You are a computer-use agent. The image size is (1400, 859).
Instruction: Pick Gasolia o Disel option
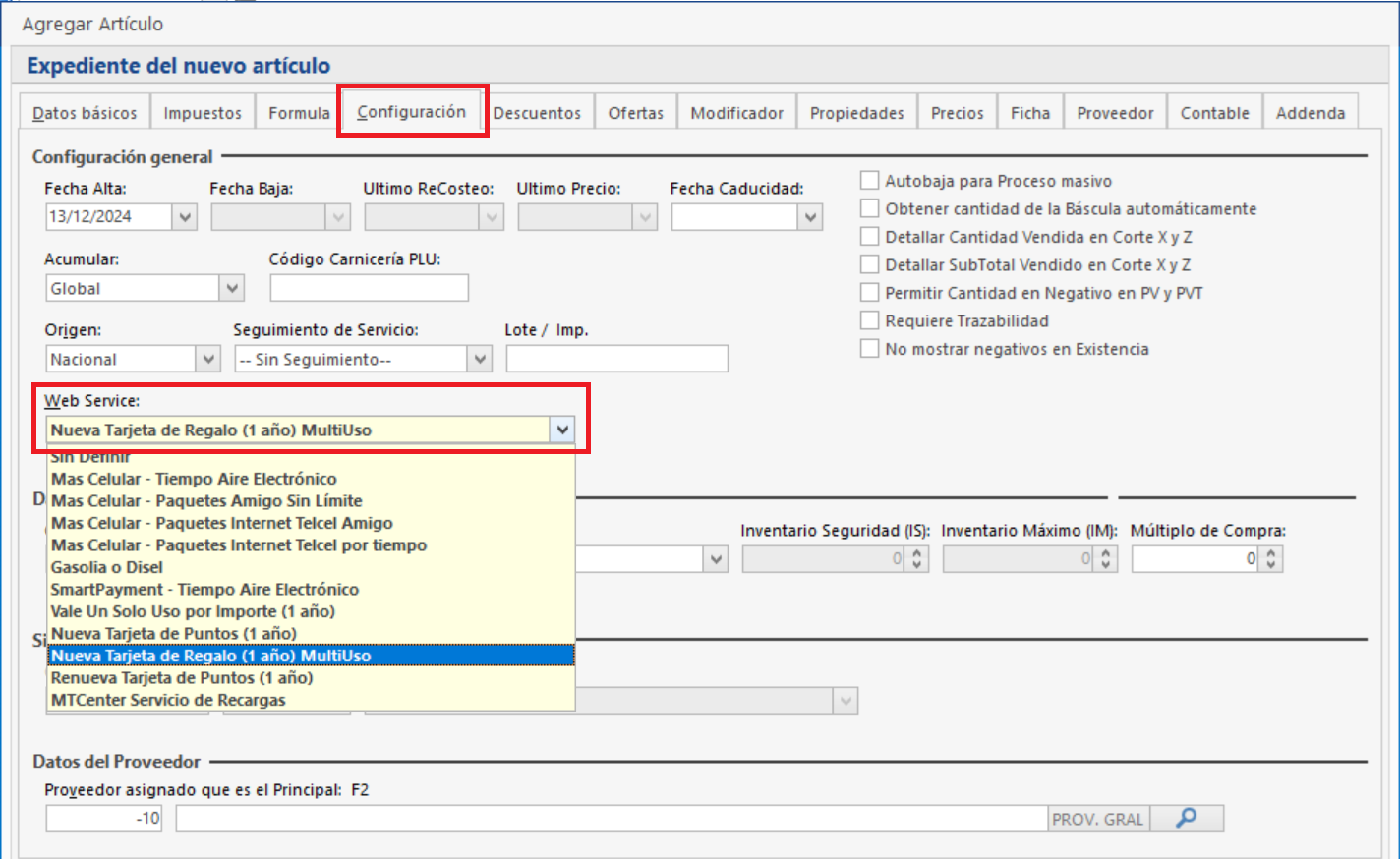(x=311, y=567)
